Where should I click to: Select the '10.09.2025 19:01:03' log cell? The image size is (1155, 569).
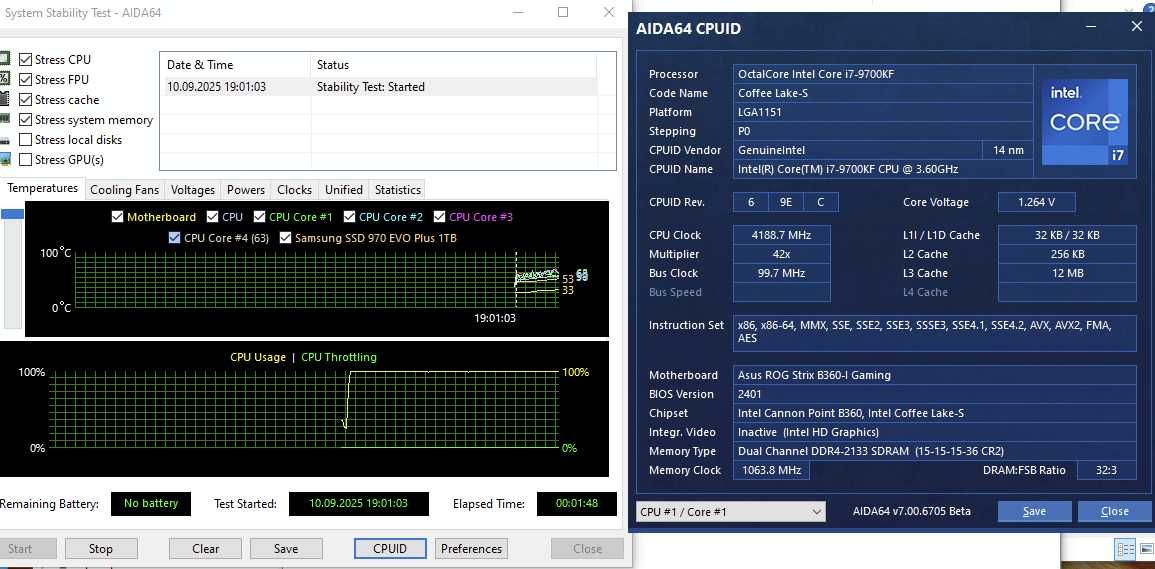pos(217,87)
